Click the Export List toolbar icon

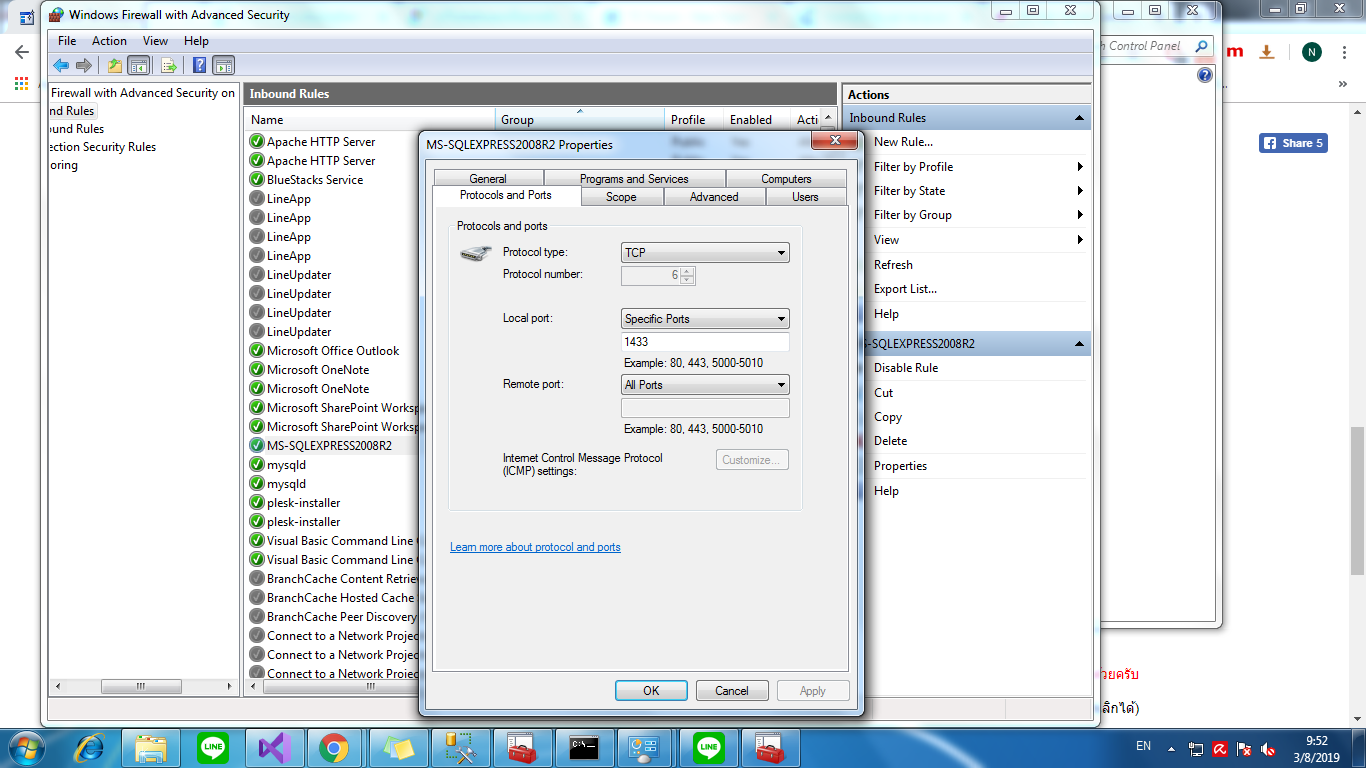[x=169, y=66]
